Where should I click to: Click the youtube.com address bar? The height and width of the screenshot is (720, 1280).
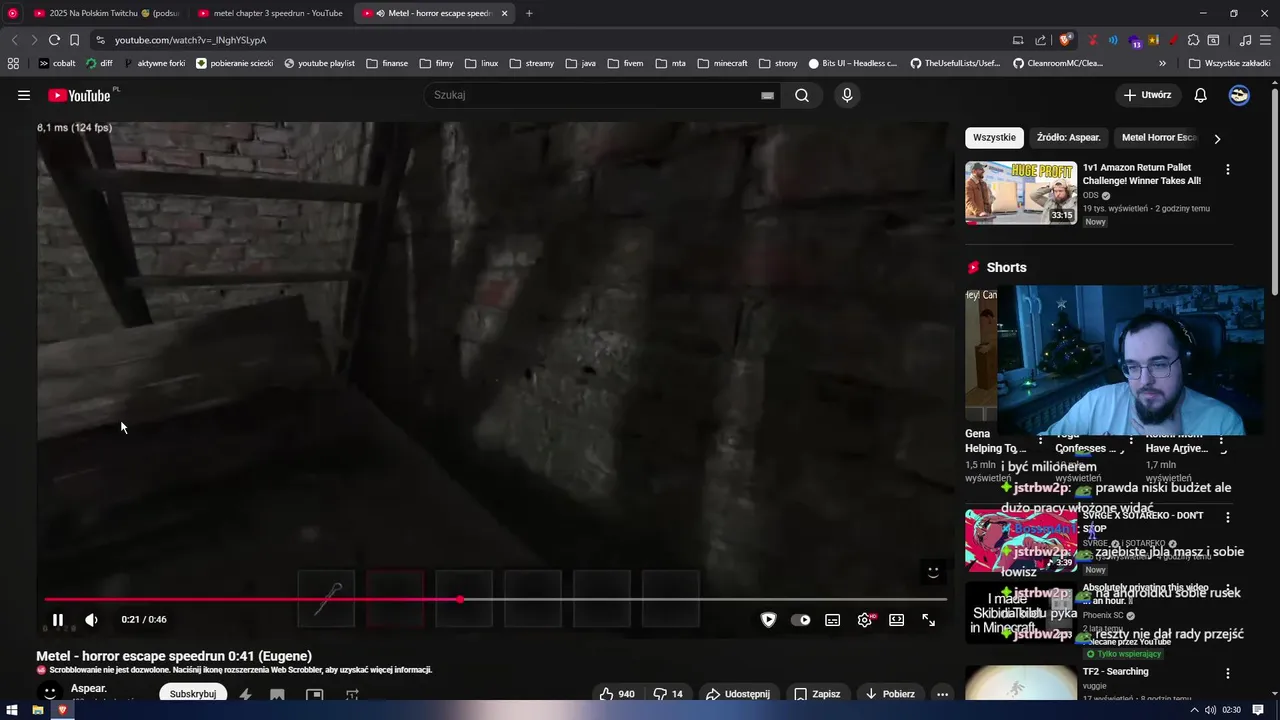[550, 40]
